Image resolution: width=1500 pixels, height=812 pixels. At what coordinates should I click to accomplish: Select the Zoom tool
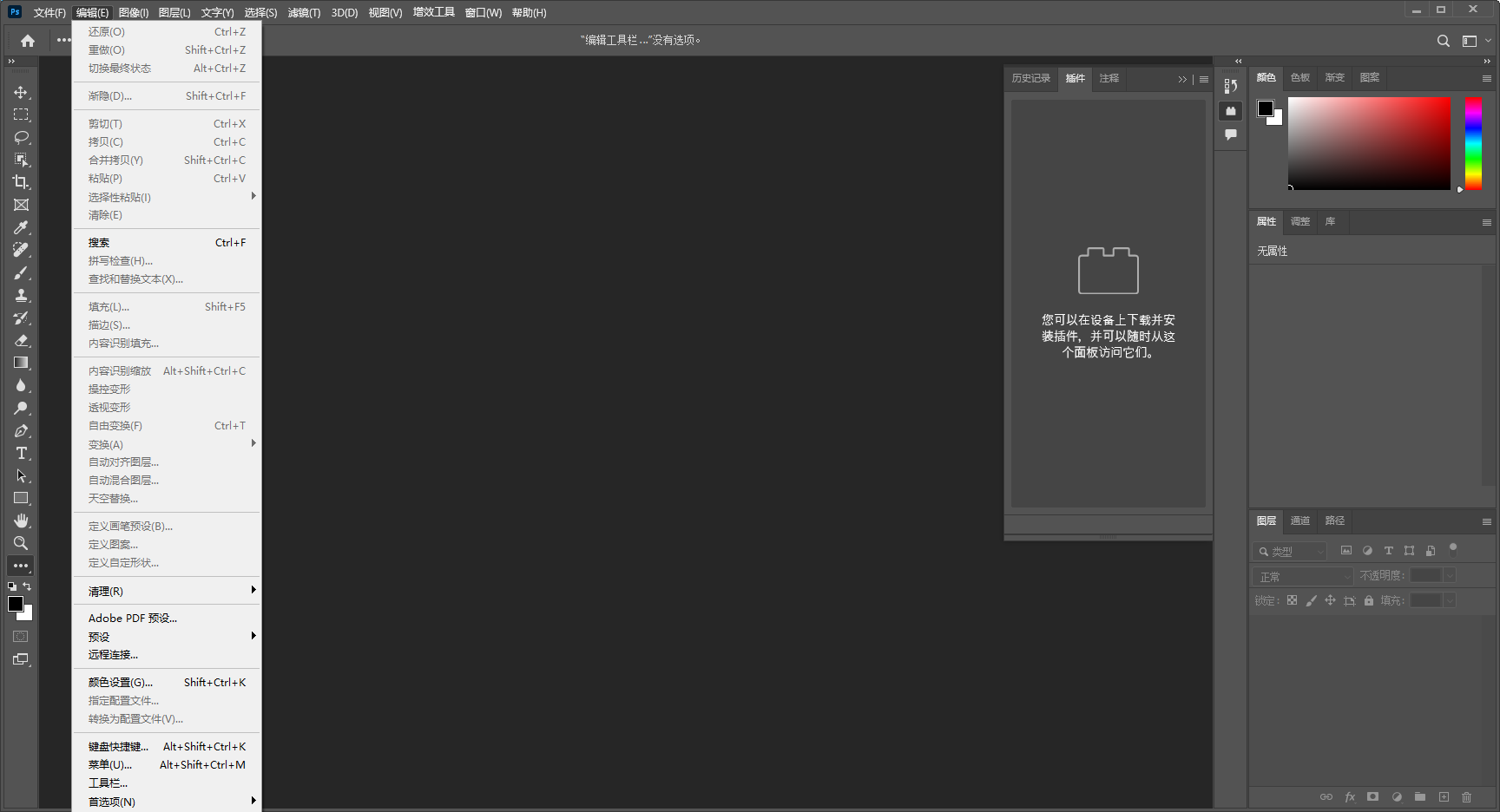tap(22, 543)
